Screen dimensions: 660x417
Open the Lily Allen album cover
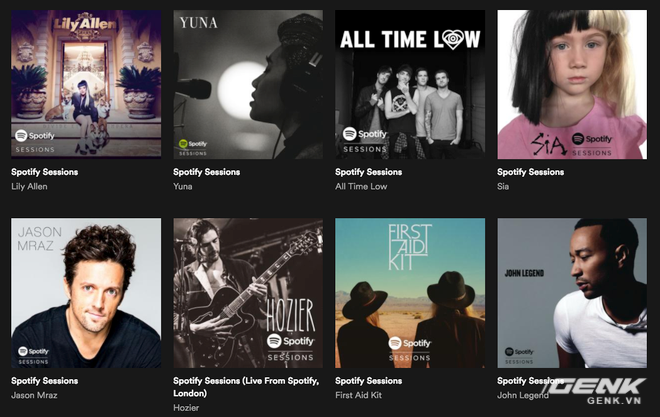click(86, 84)
